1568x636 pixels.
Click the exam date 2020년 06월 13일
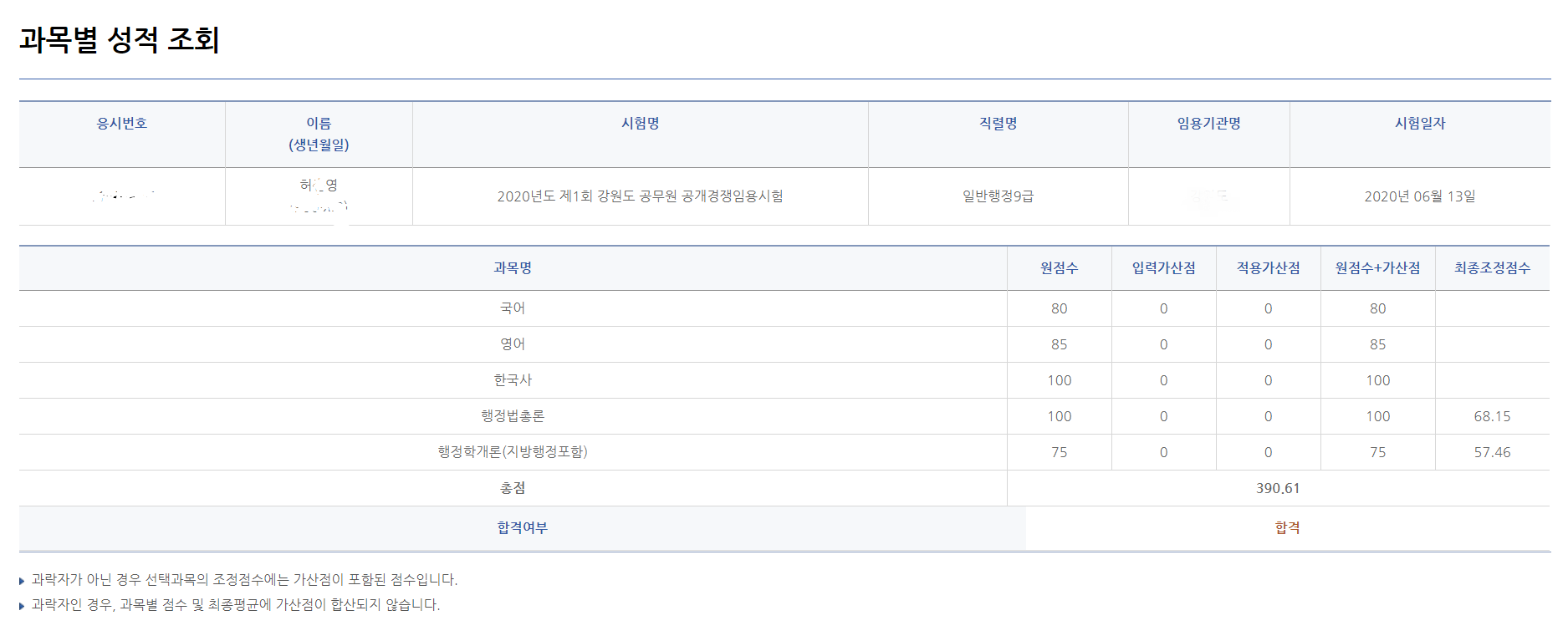click(x=1419, y=196)
